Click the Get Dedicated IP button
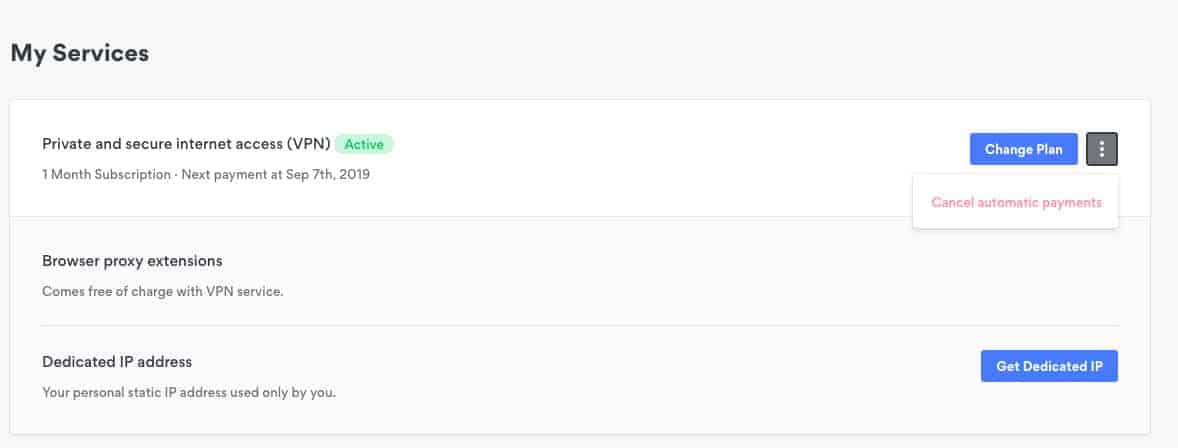The width and height of the screenshot is (1178, 448). pyautogui.click(x=1049, y=366)
